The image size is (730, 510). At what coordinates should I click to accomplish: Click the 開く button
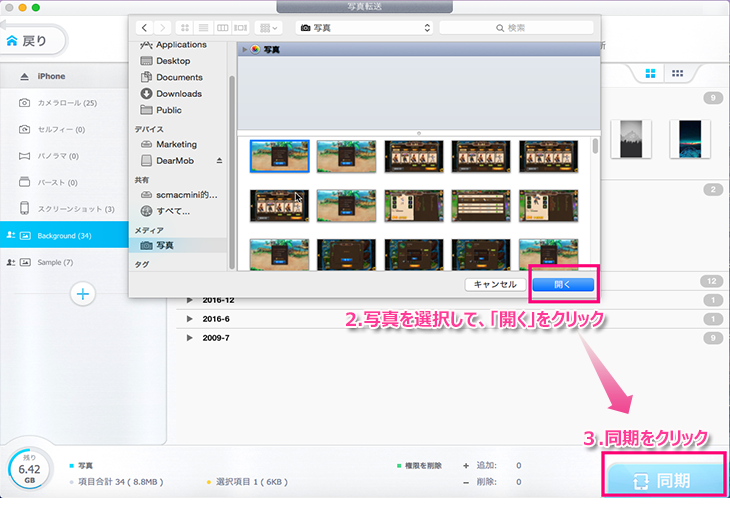click(x=563, y=285)
